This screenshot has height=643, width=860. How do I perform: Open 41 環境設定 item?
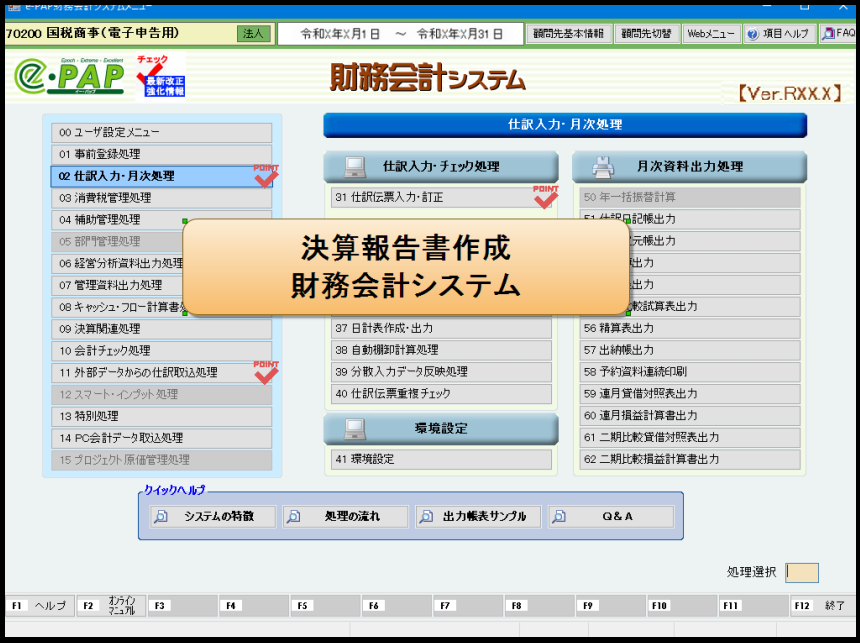tap(440, 460)
